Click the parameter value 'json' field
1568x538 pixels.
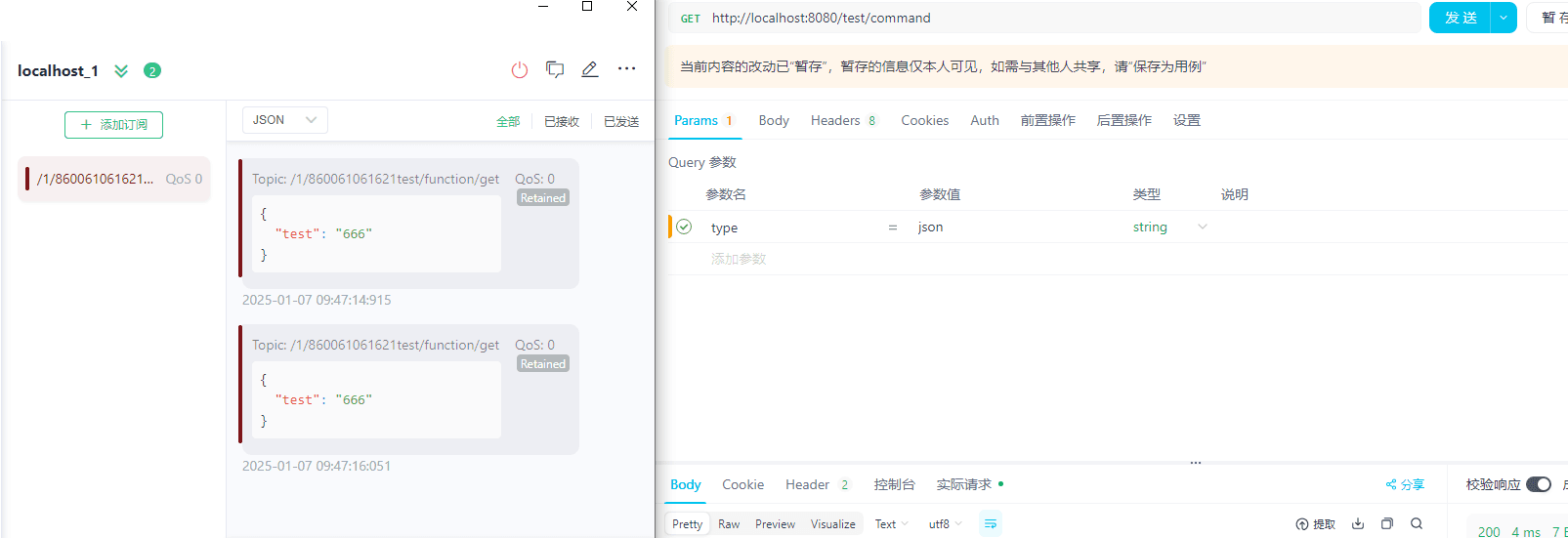click(x=1016, y=227)
